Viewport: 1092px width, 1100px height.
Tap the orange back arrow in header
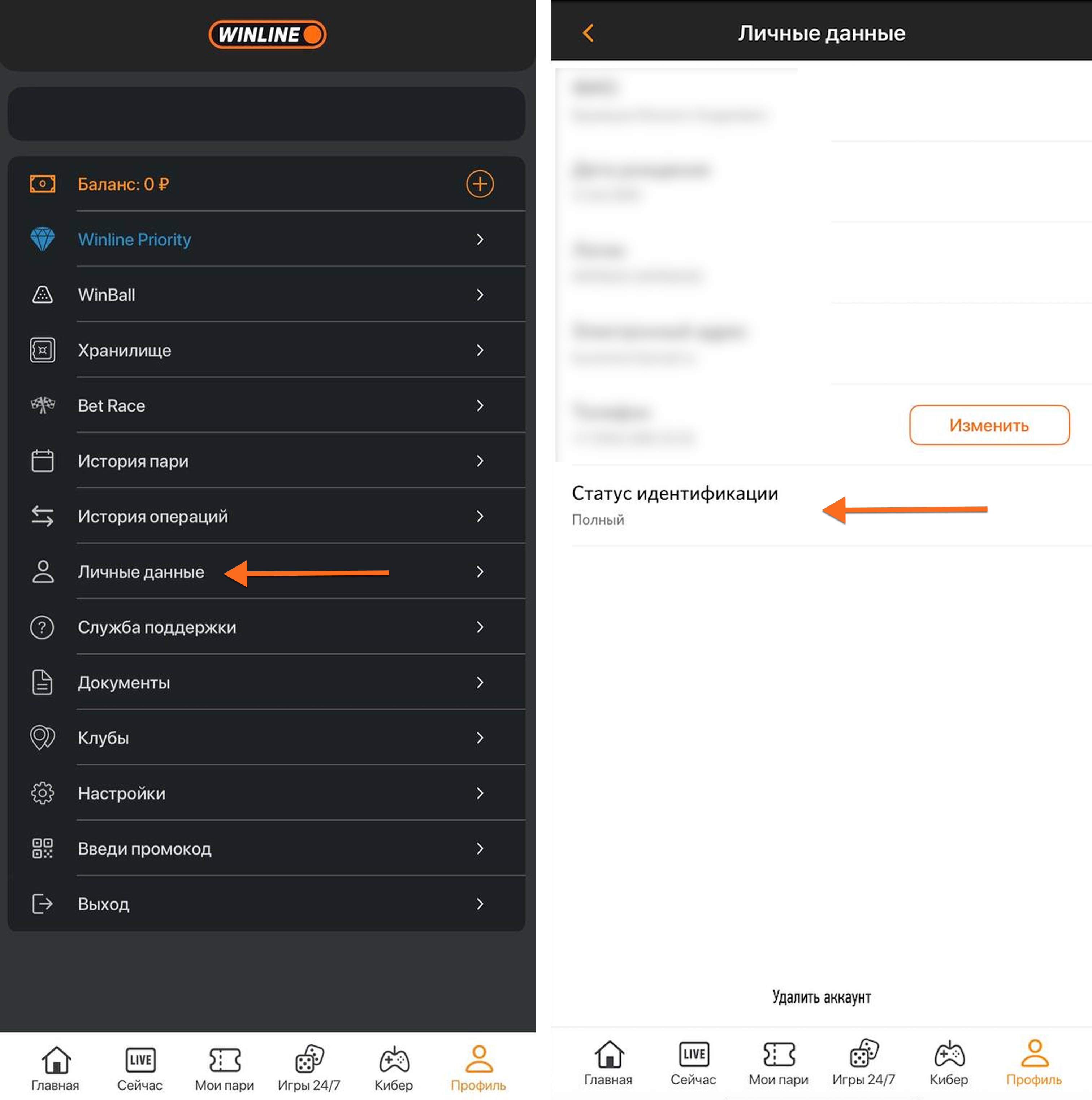(589, 32)
